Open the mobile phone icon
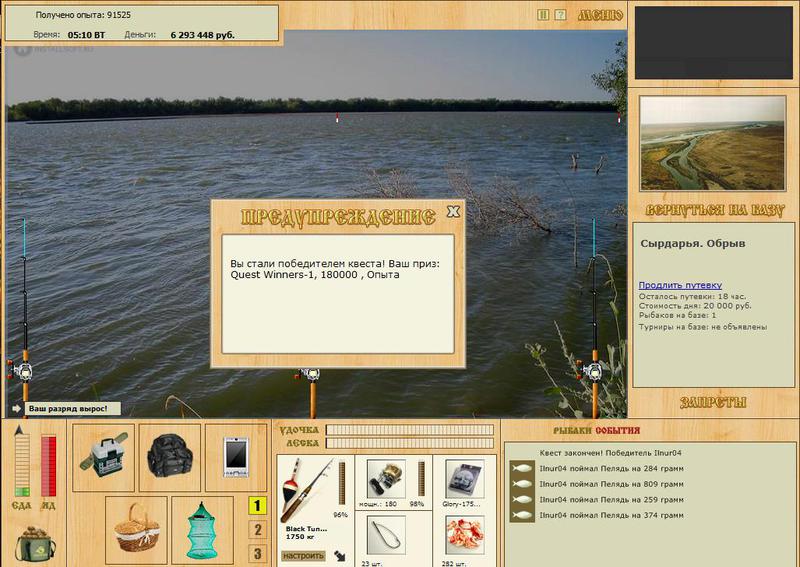 [x=236, y=457]
